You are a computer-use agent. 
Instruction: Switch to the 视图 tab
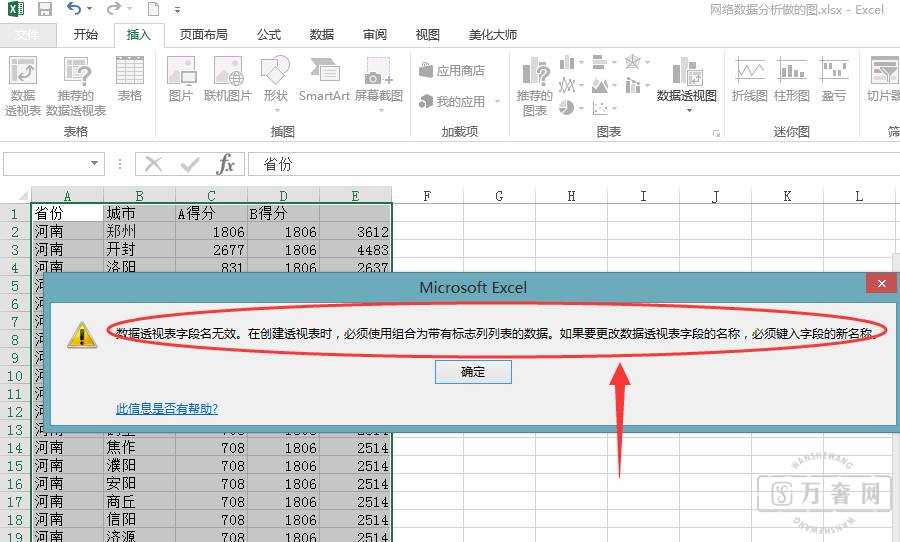pos(428,34)
